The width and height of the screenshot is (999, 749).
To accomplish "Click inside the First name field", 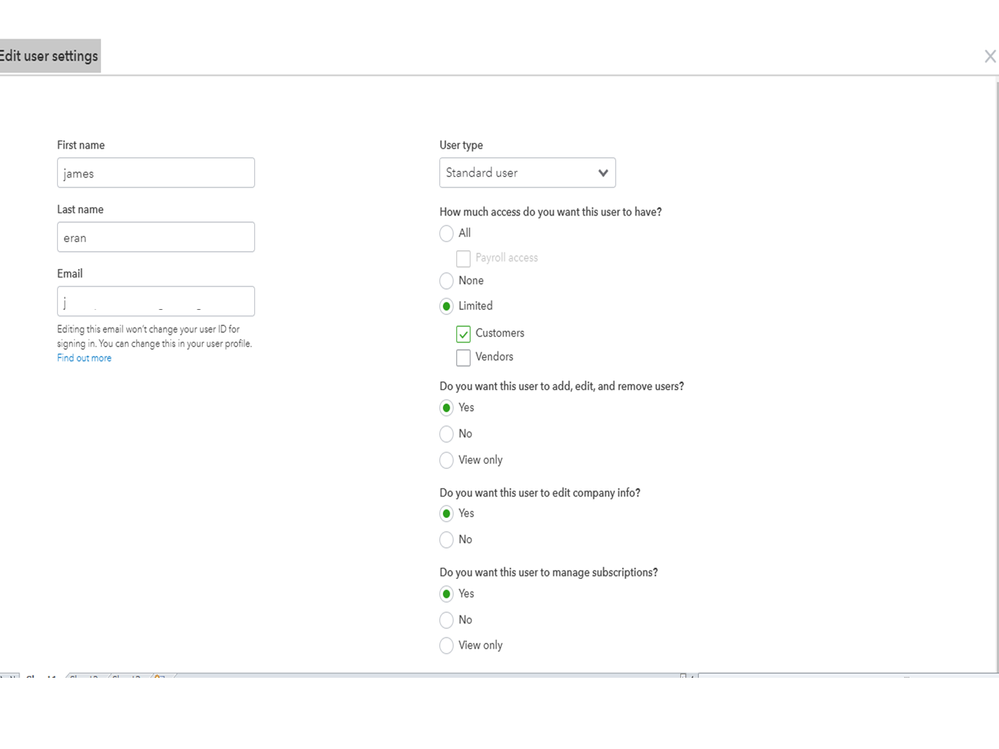I will point(155,172).
